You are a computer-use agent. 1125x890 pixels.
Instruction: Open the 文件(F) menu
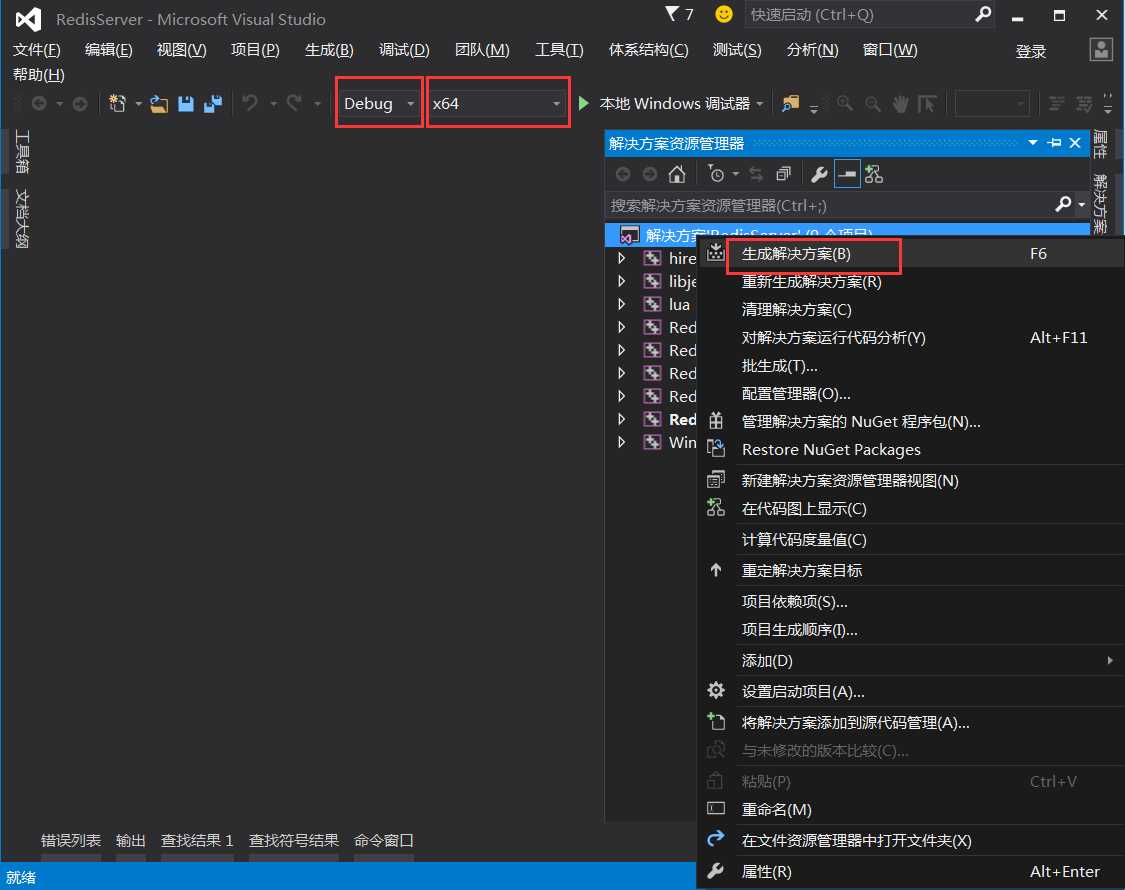point(37,50)
